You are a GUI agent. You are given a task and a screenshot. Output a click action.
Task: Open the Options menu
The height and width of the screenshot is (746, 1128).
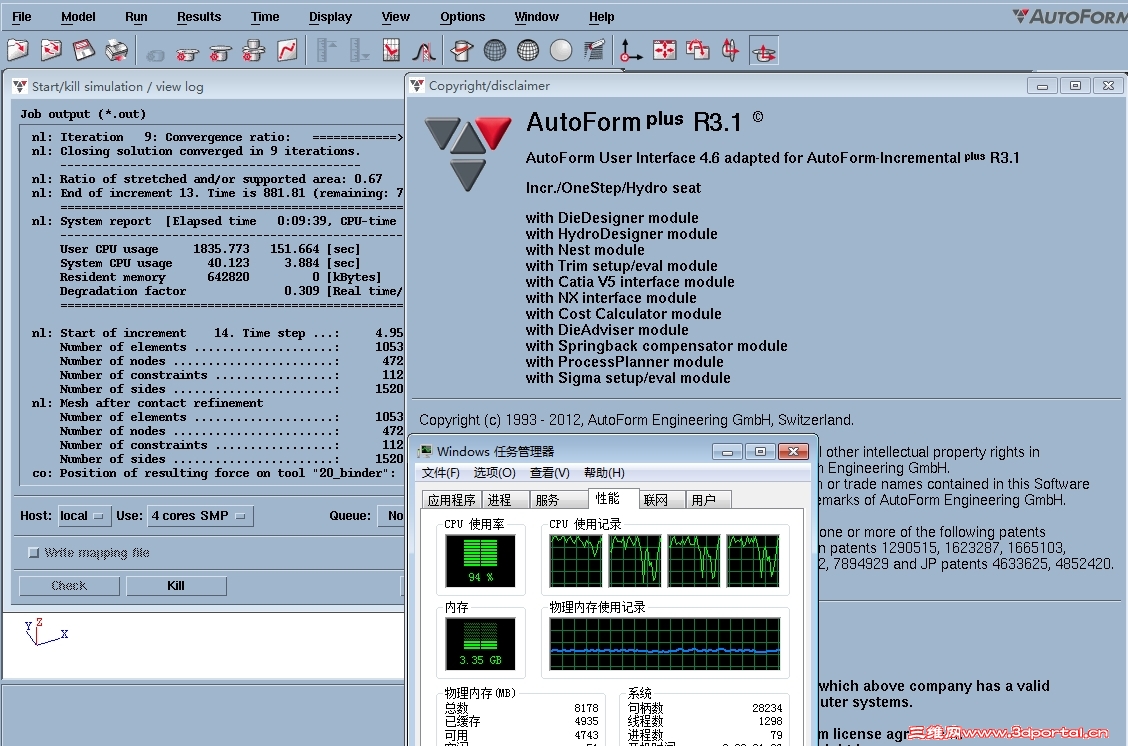pyautogui.click(x=463, y=17)
